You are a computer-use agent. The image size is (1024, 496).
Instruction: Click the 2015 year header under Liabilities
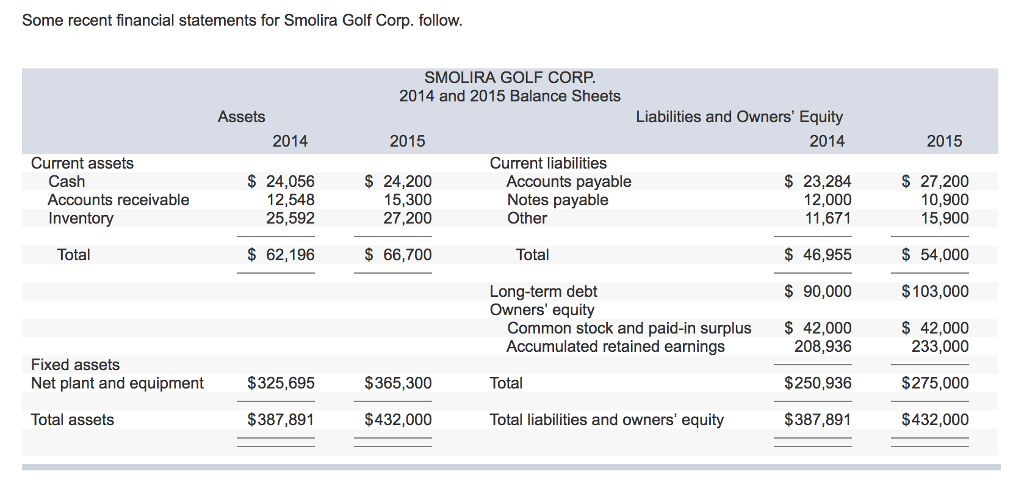(944, 141)
